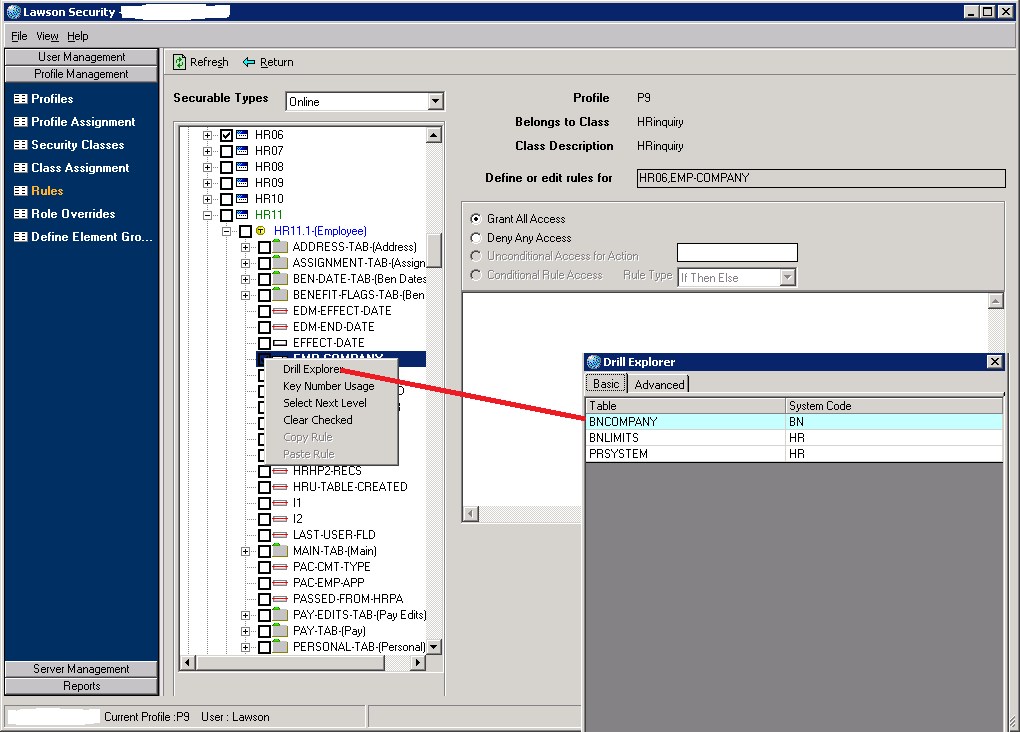Open Define Element Groups sidebar icon
The width and height of the screenshot is (1020, 732).
point(21,237)
